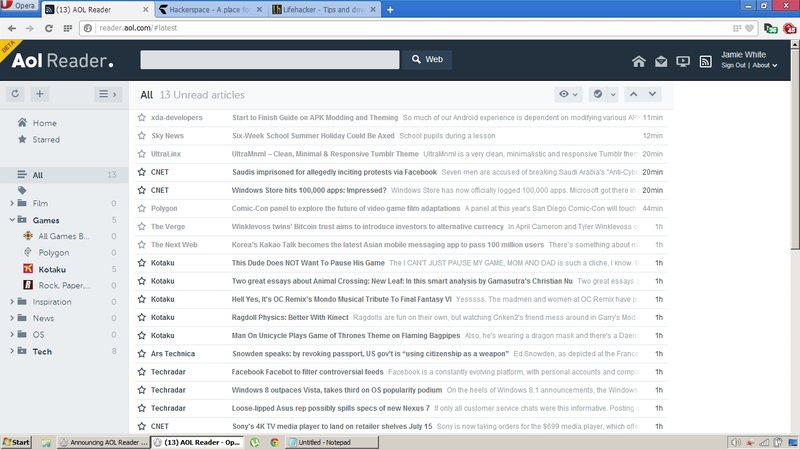Viewport: 800px width, 450px height.
Task: Open Chrome from taskbar quick launch
Action: click(274, 442)
